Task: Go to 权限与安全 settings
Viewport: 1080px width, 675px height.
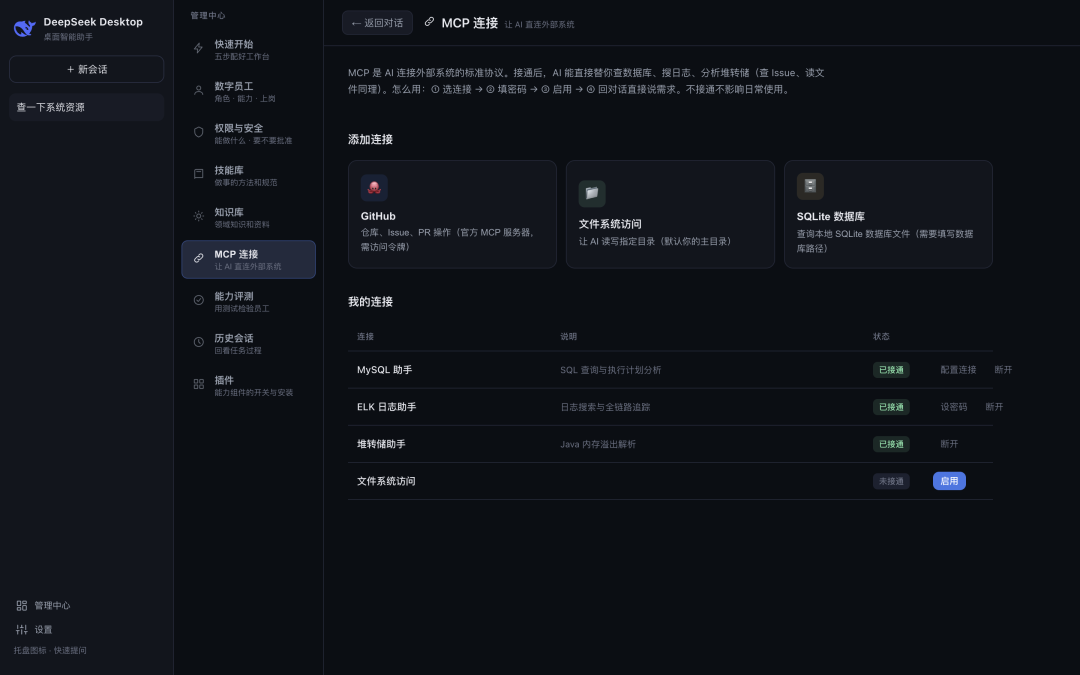Action: 249,134
